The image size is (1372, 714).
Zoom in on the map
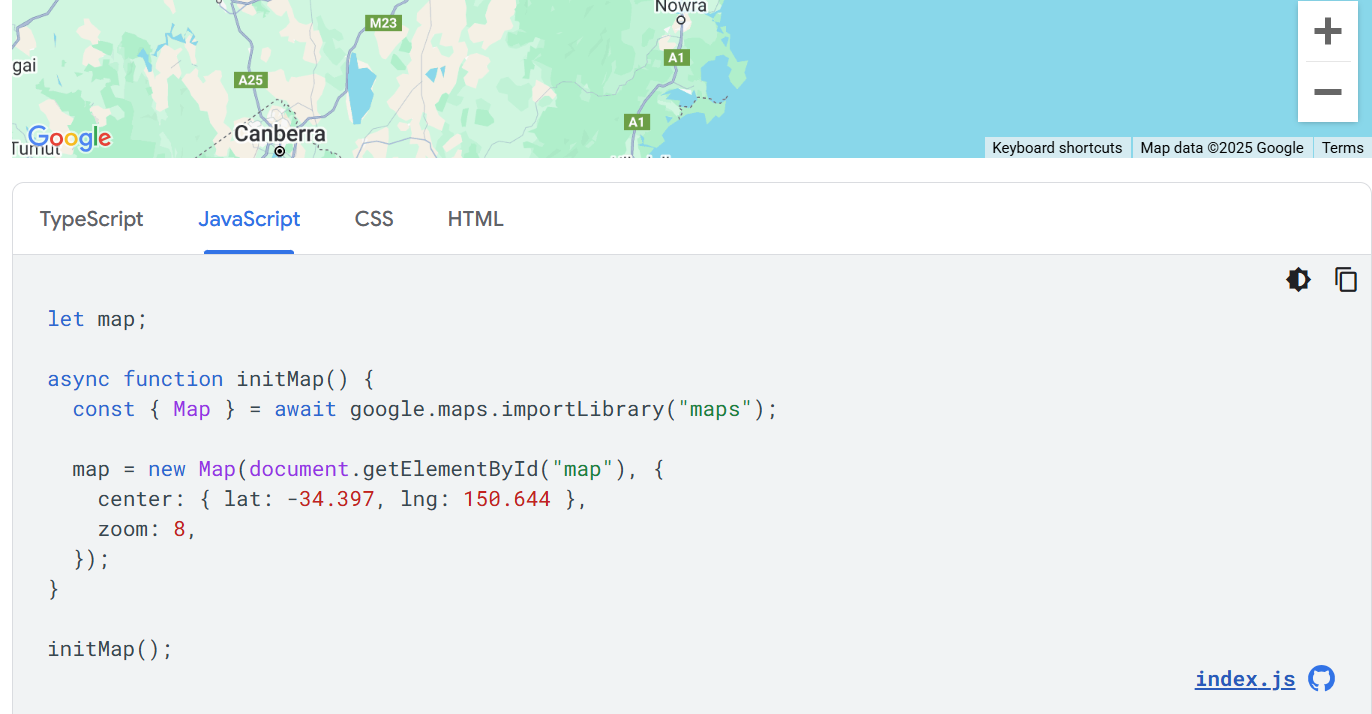coord(1327,32)
